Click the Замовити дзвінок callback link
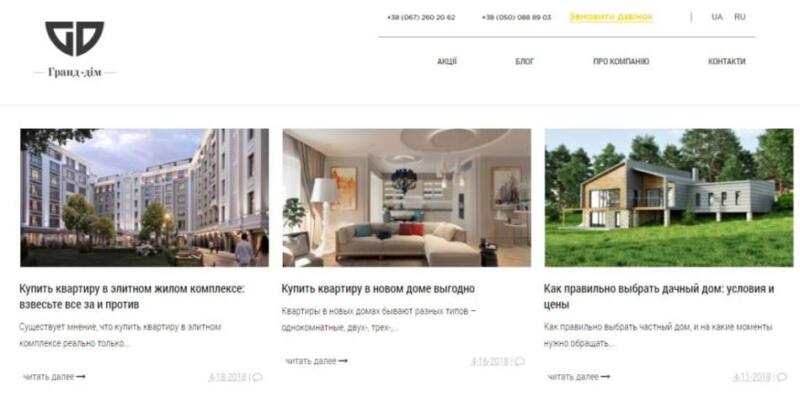Screen dimensions: 800x408 (611, 17)
